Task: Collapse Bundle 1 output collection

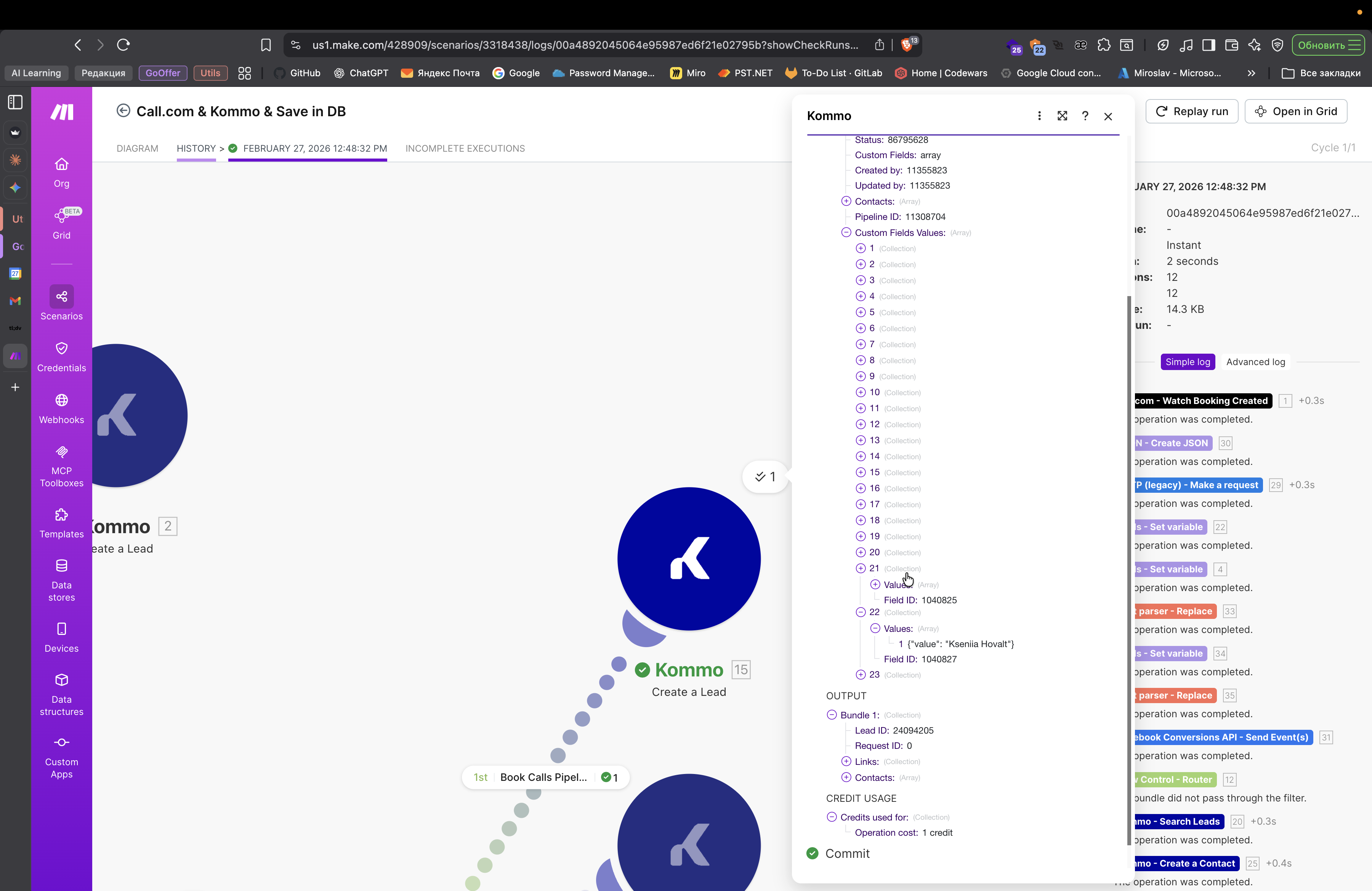Action: click(831, 715)
